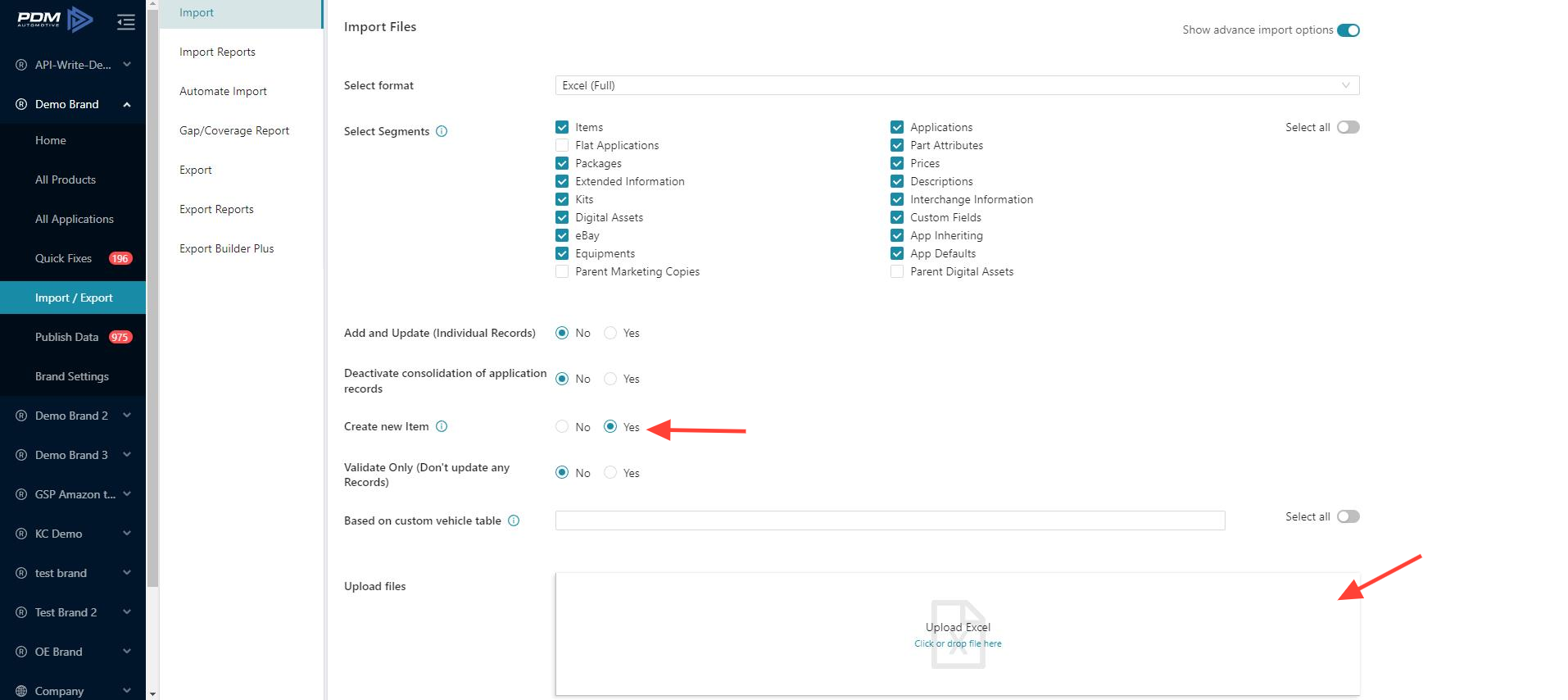Click info icon beside custom vehicle table
1568x700 pixels.
point(514,520)
